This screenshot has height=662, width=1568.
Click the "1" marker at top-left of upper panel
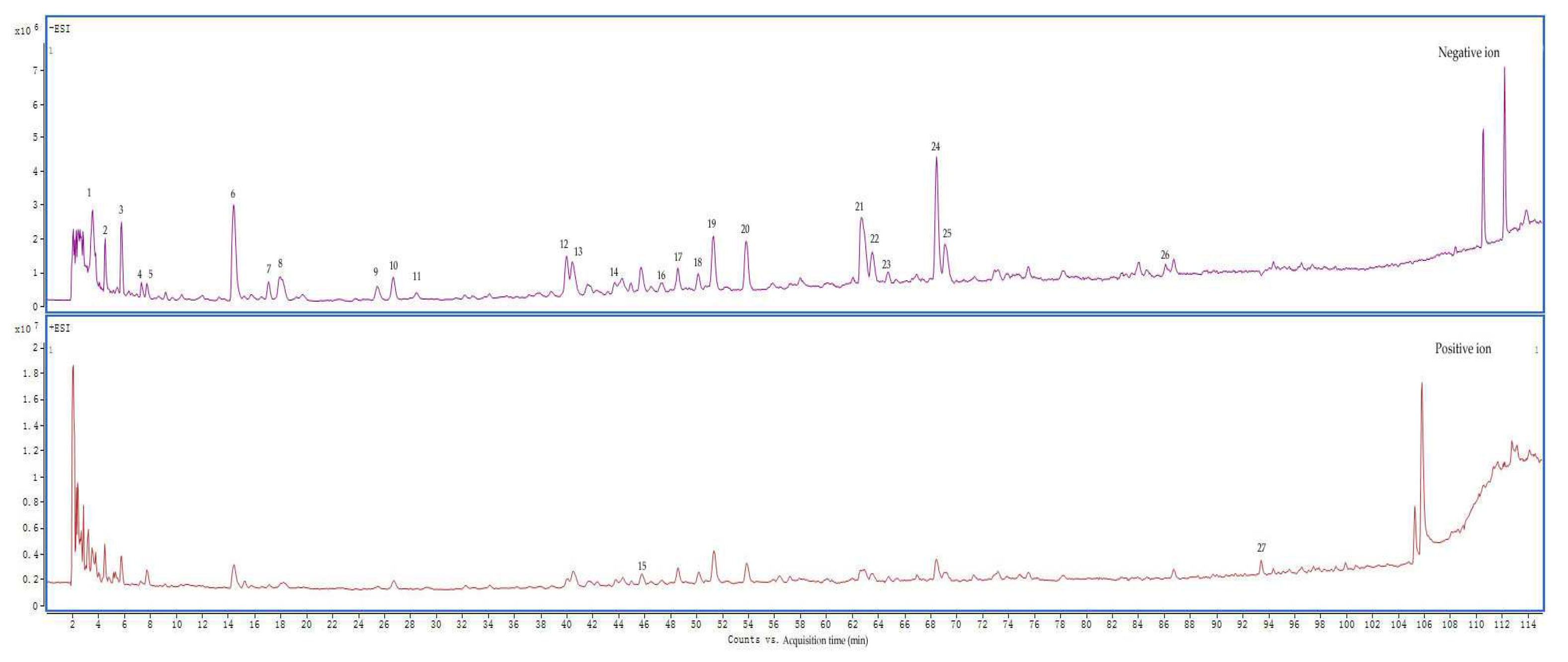coord(51,51)
